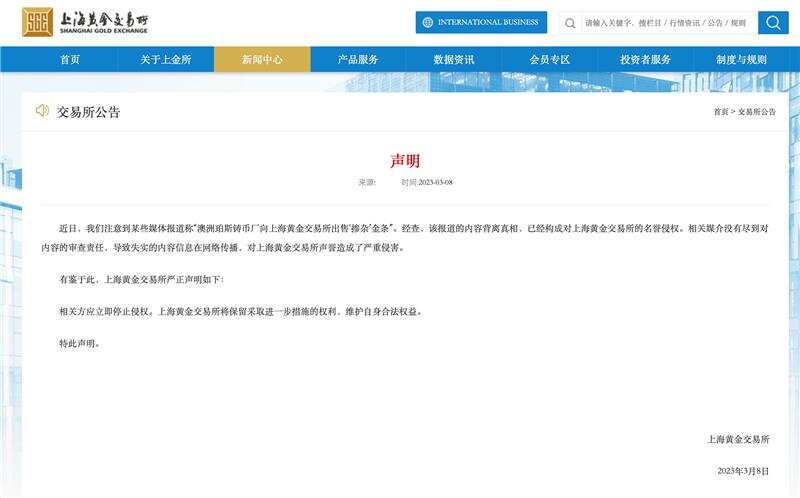Screen dimensions: 800x498
Task: Click the globe icon in International Business button
Action: pos(428,22)
